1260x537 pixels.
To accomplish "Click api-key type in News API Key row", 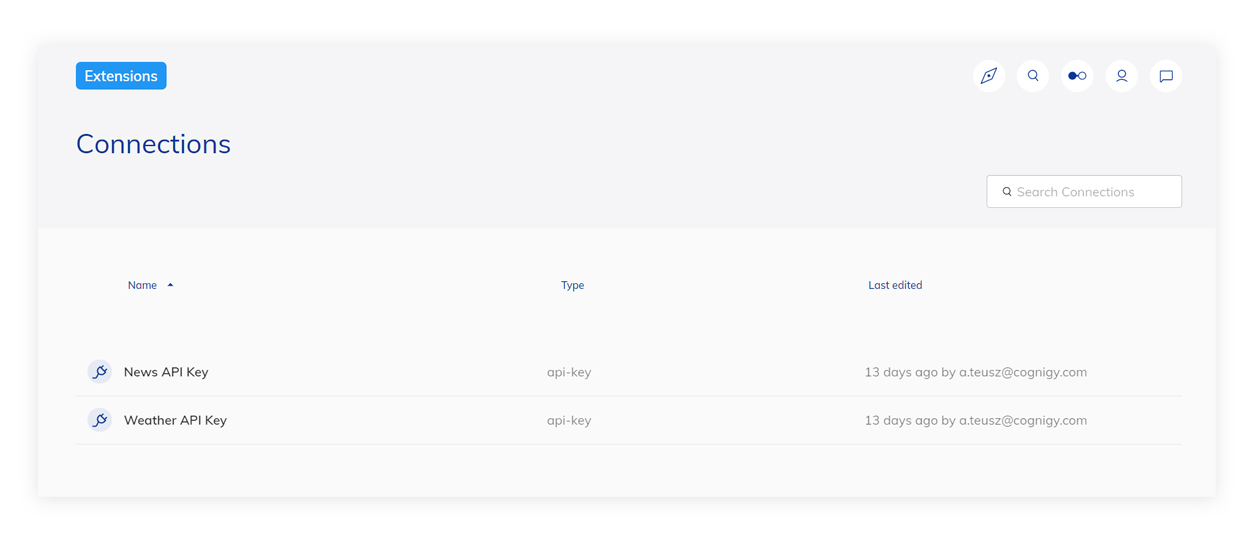I will coord(569,372).
